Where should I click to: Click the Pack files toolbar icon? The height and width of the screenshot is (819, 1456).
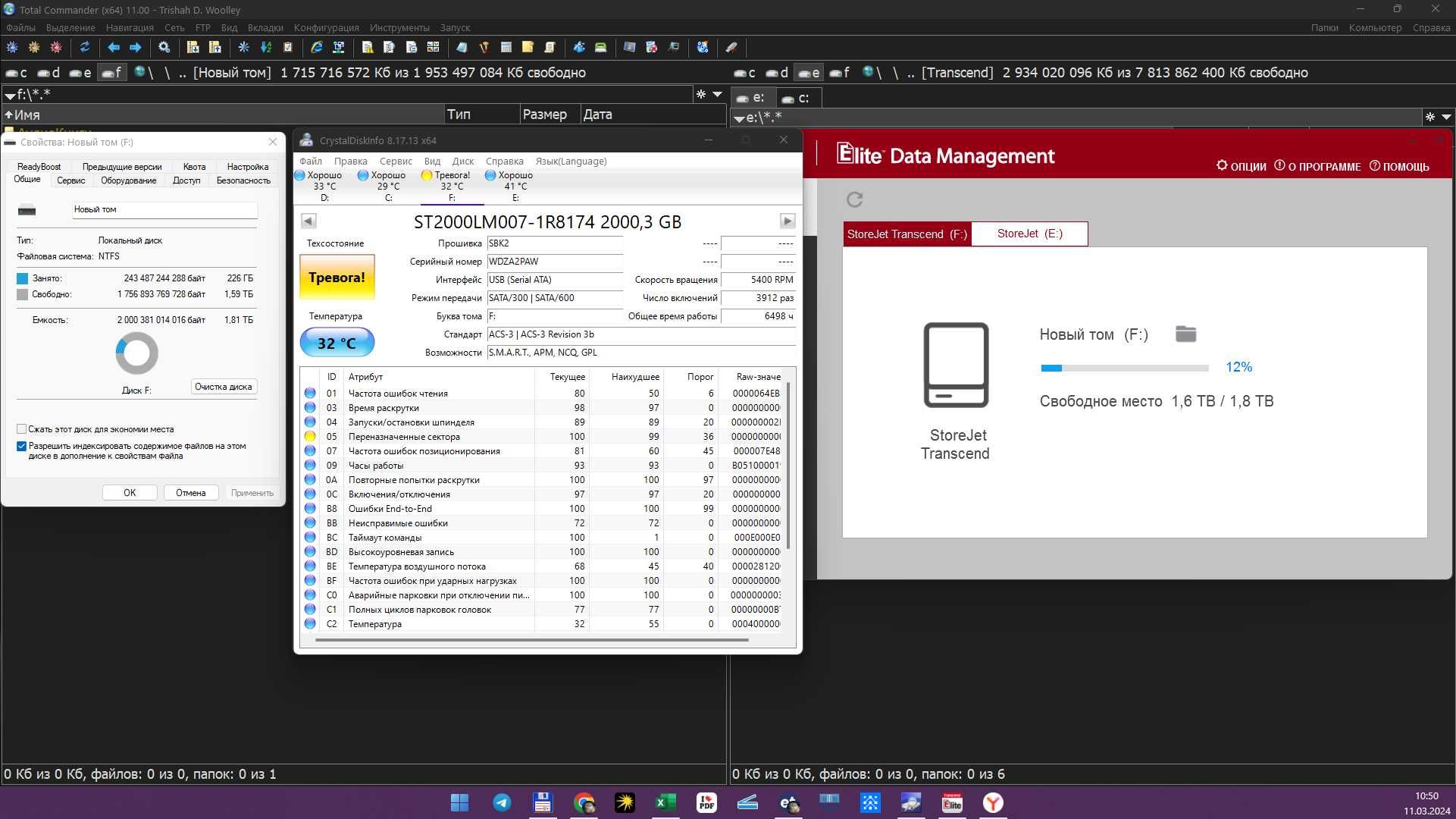click(193, 47)
